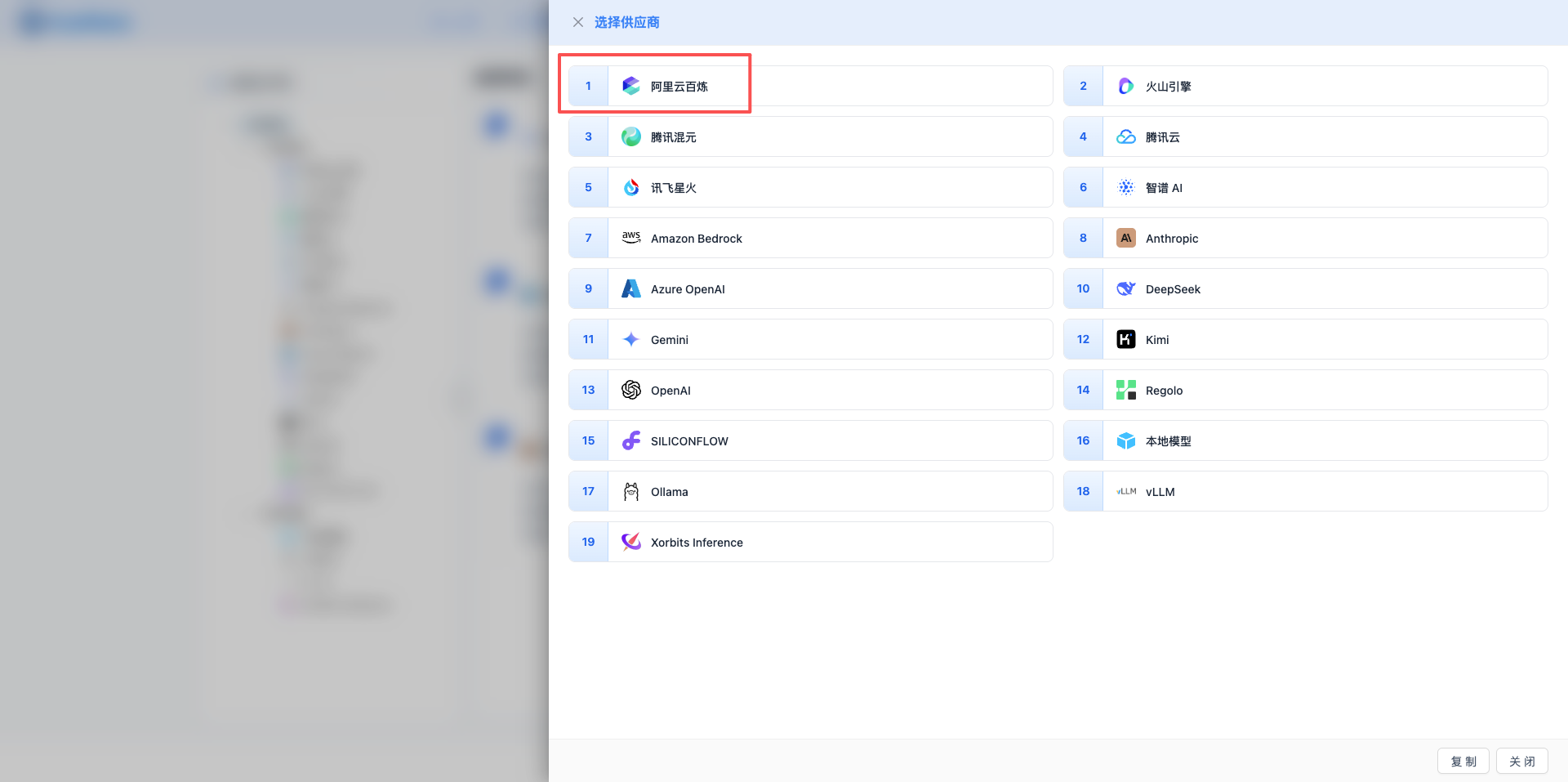Select the 讯飞星火 provider

tap(810, 187)
